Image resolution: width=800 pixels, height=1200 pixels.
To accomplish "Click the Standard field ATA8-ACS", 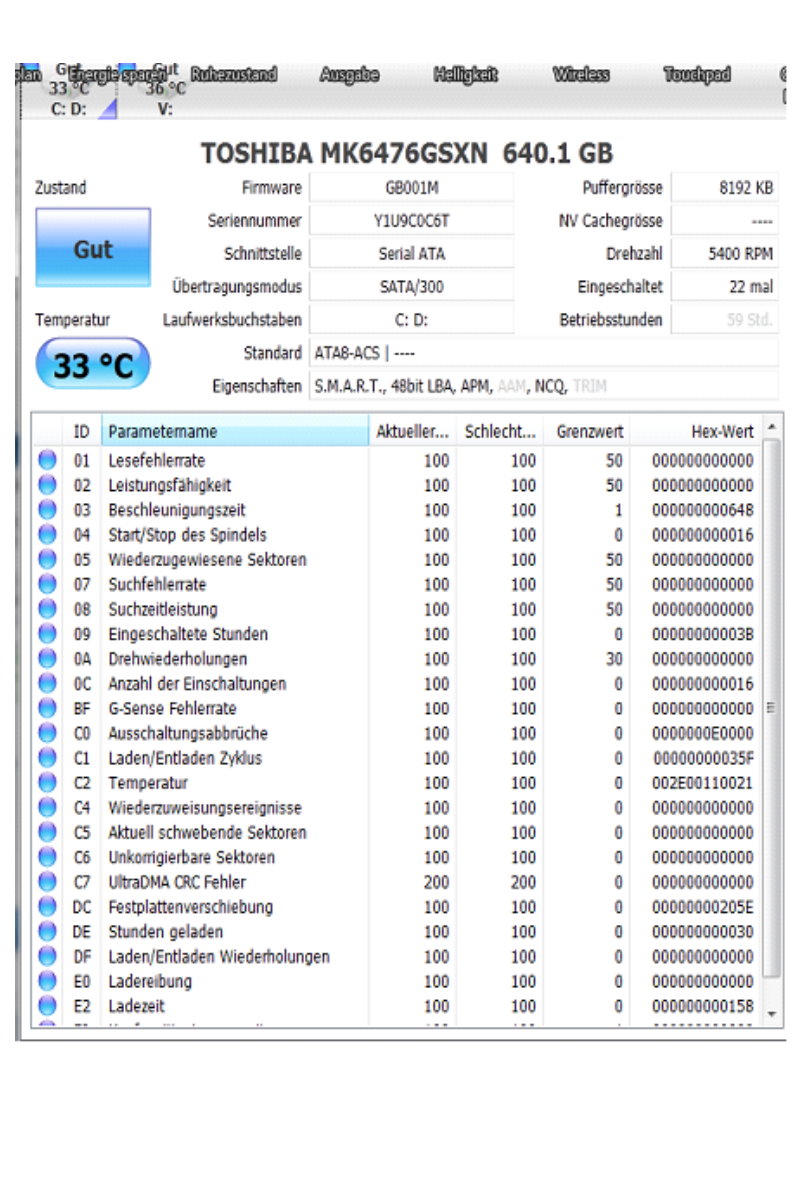I will pyautogui.click(x=543, y=352).
